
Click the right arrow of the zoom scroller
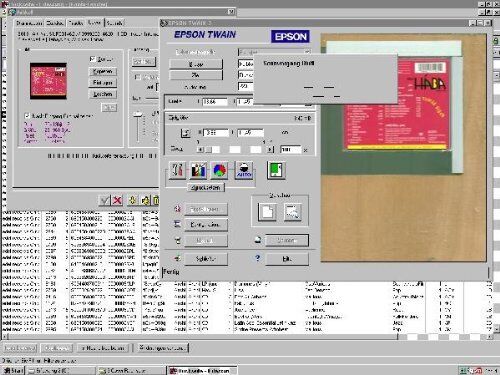[270, 149]
